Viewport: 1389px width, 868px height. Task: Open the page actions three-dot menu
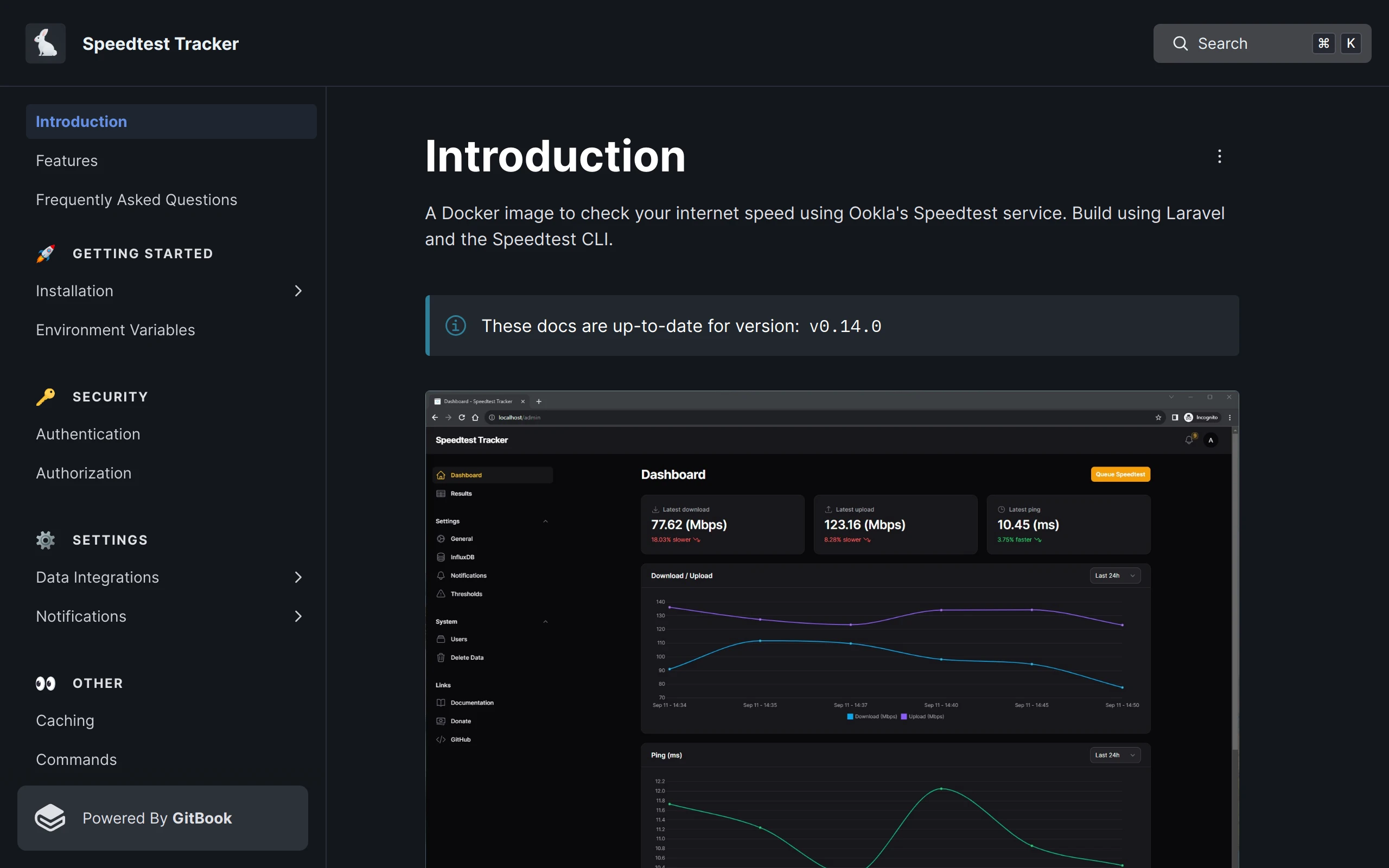(x=1219, y=156)
